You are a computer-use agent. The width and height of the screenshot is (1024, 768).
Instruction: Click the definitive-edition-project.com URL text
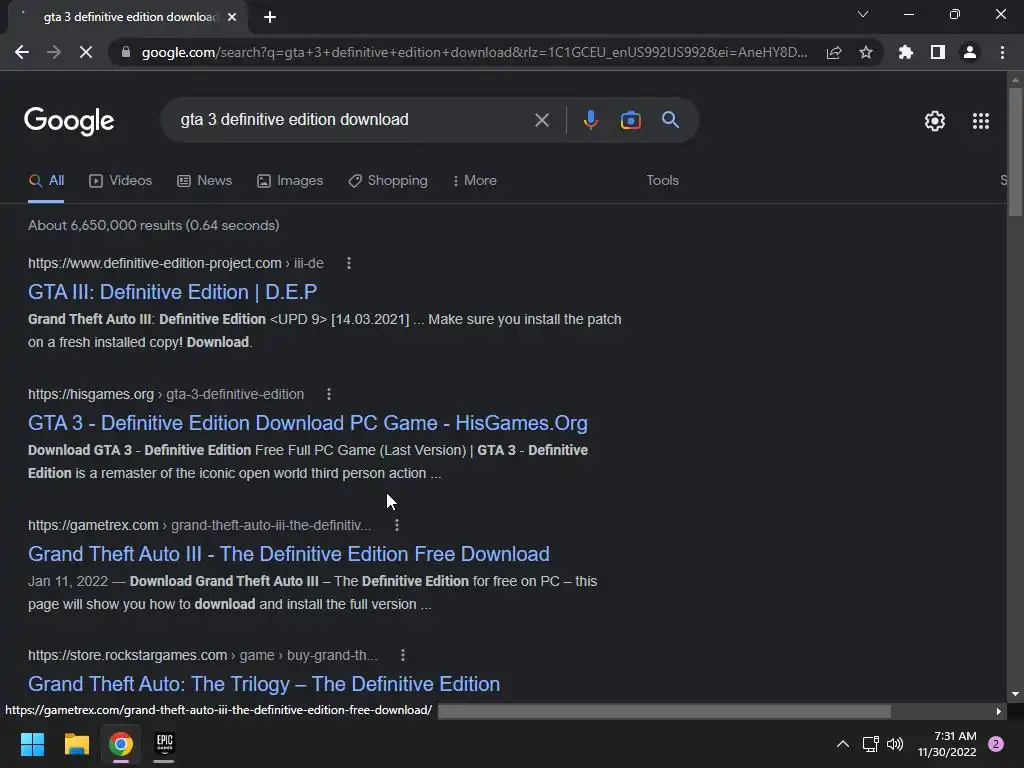coord(176,263)
